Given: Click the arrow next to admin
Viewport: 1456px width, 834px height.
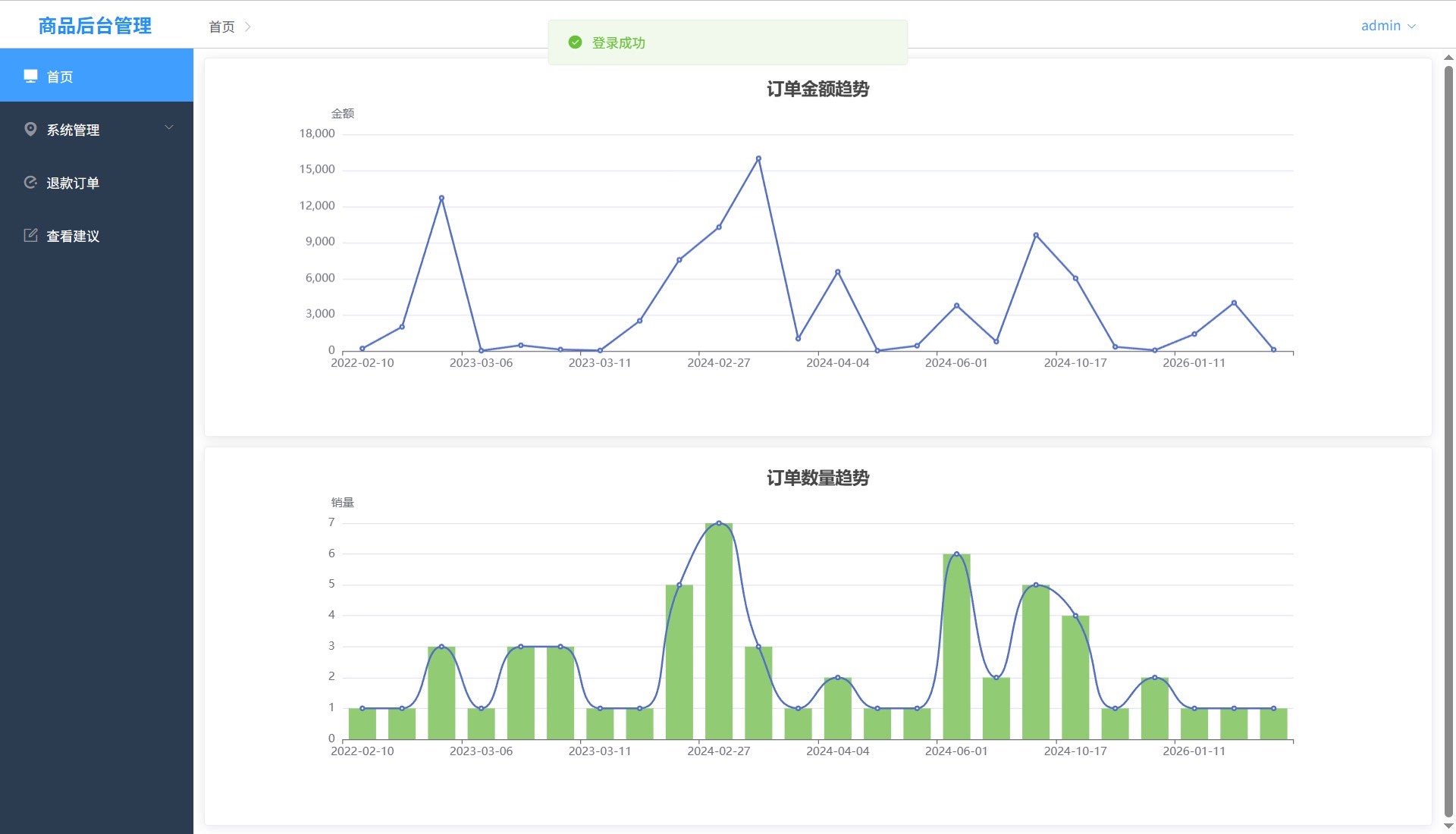Looking at the screenshot, I should pyautogui.click(x=1412, y=27).
